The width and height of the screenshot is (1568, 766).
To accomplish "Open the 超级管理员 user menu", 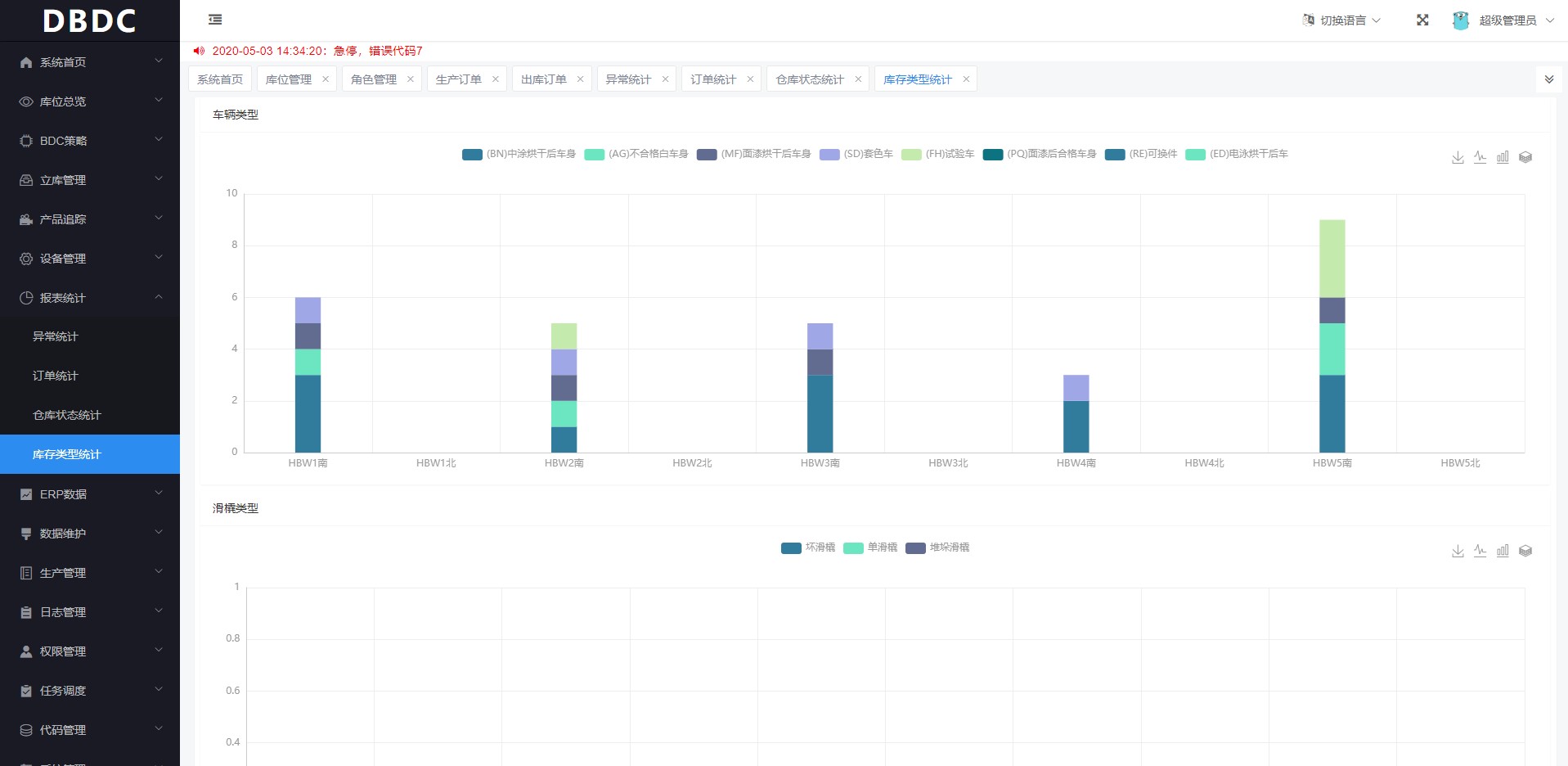I will point(1505,20).
